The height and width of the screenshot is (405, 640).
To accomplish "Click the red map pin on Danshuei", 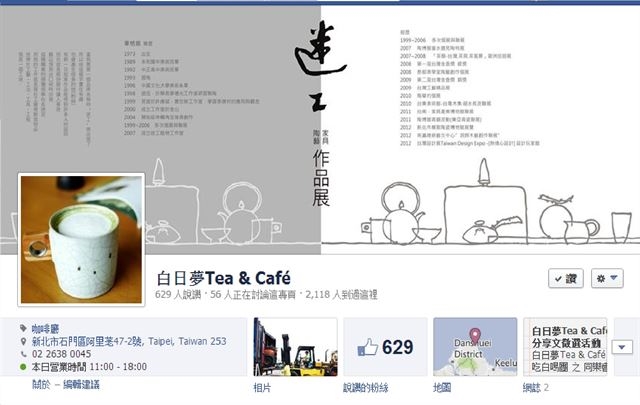I will (x=474, y=336).
